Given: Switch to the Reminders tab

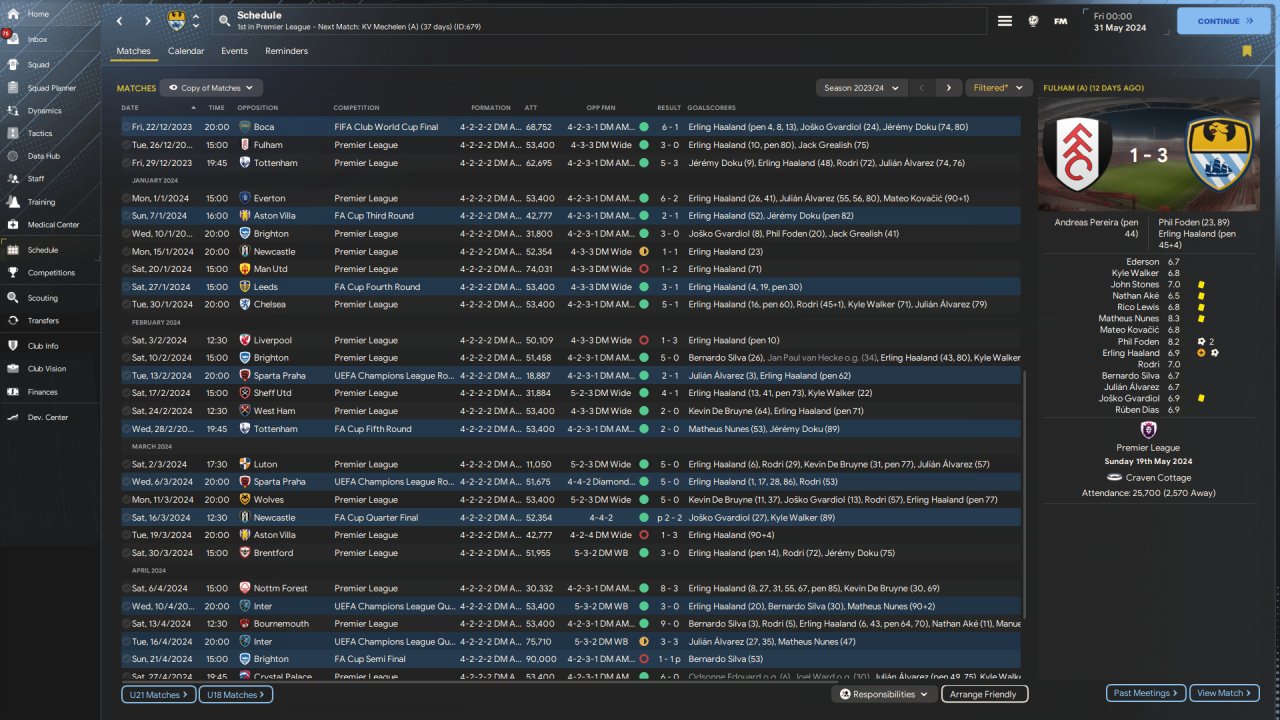Looking at the screenshot, I should point(287,51).
